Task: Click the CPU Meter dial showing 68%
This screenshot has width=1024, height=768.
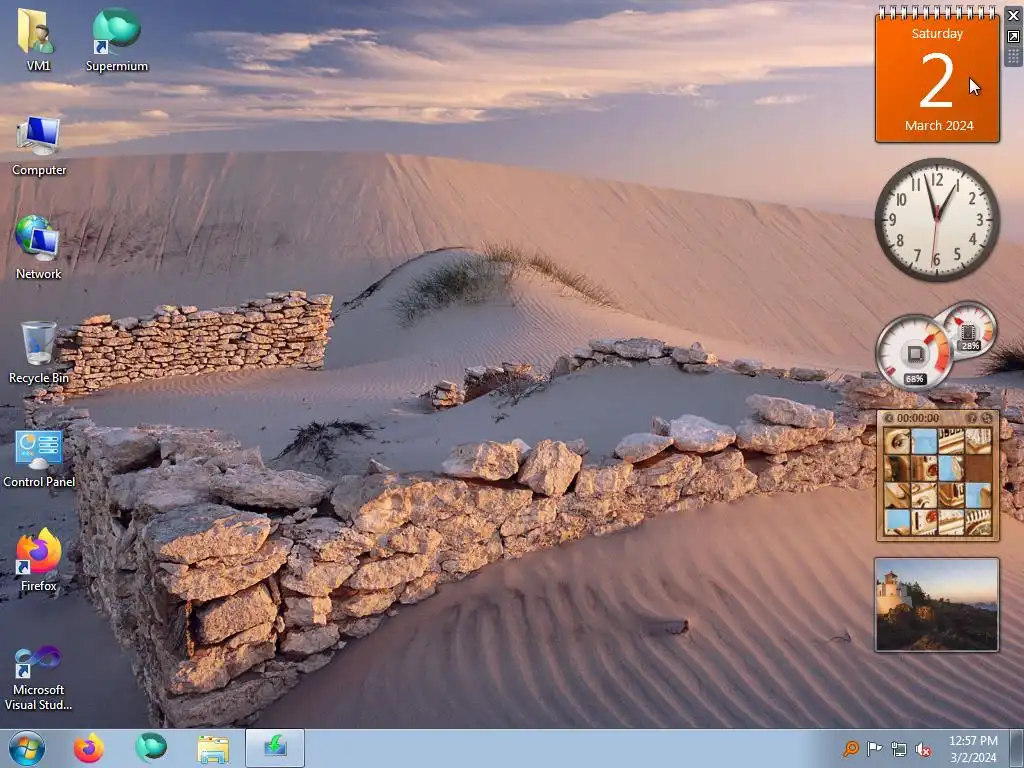Action: (914, 353)
